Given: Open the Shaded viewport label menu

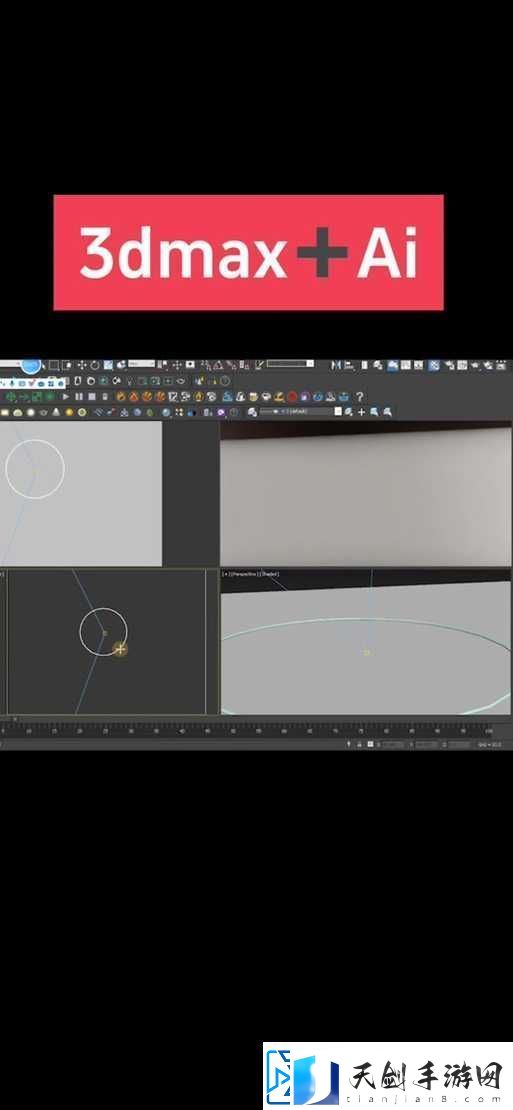Looking at the screenshot, I should [269, 573].
